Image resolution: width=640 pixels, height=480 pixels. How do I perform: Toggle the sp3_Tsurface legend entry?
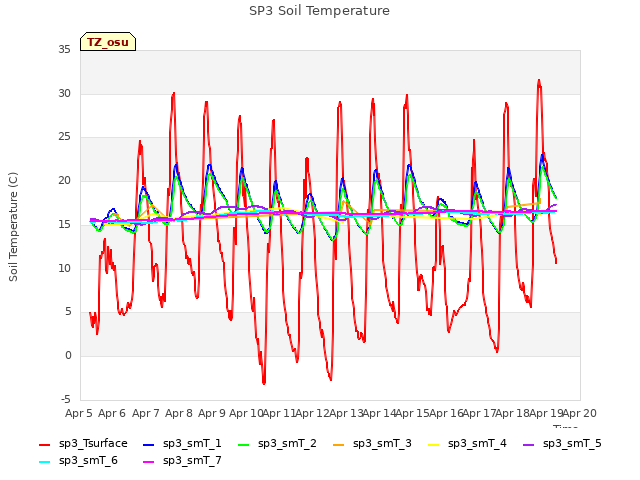(83, 443)
